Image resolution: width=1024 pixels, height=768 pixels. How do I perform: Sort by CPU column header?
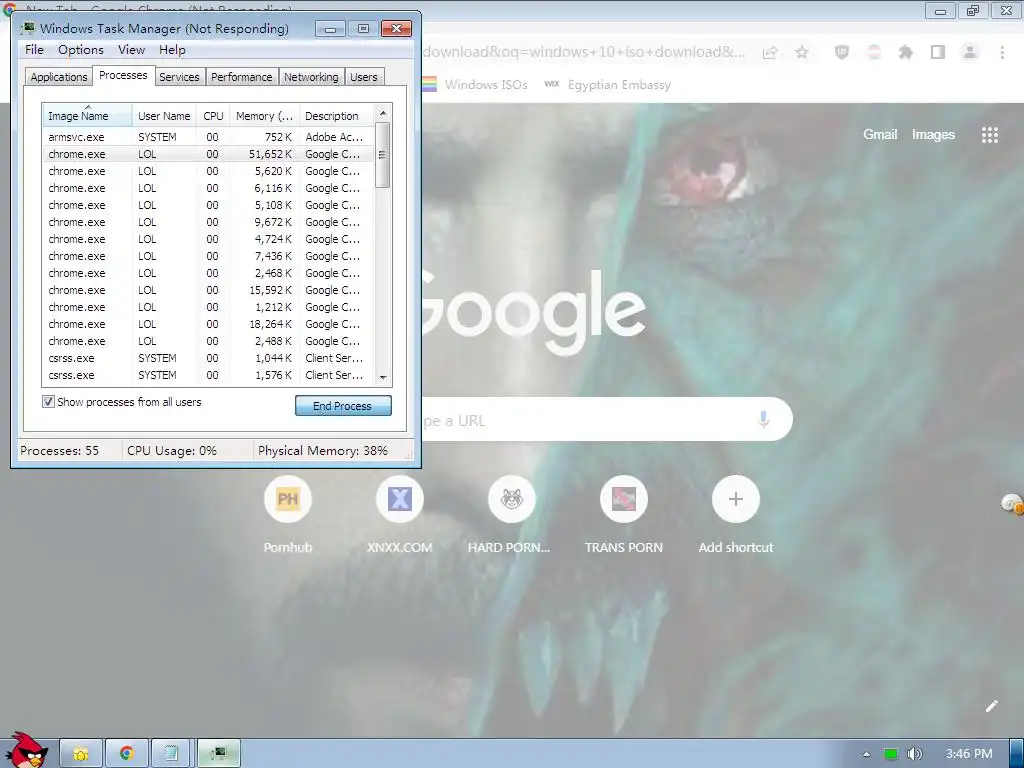point(214,116)
